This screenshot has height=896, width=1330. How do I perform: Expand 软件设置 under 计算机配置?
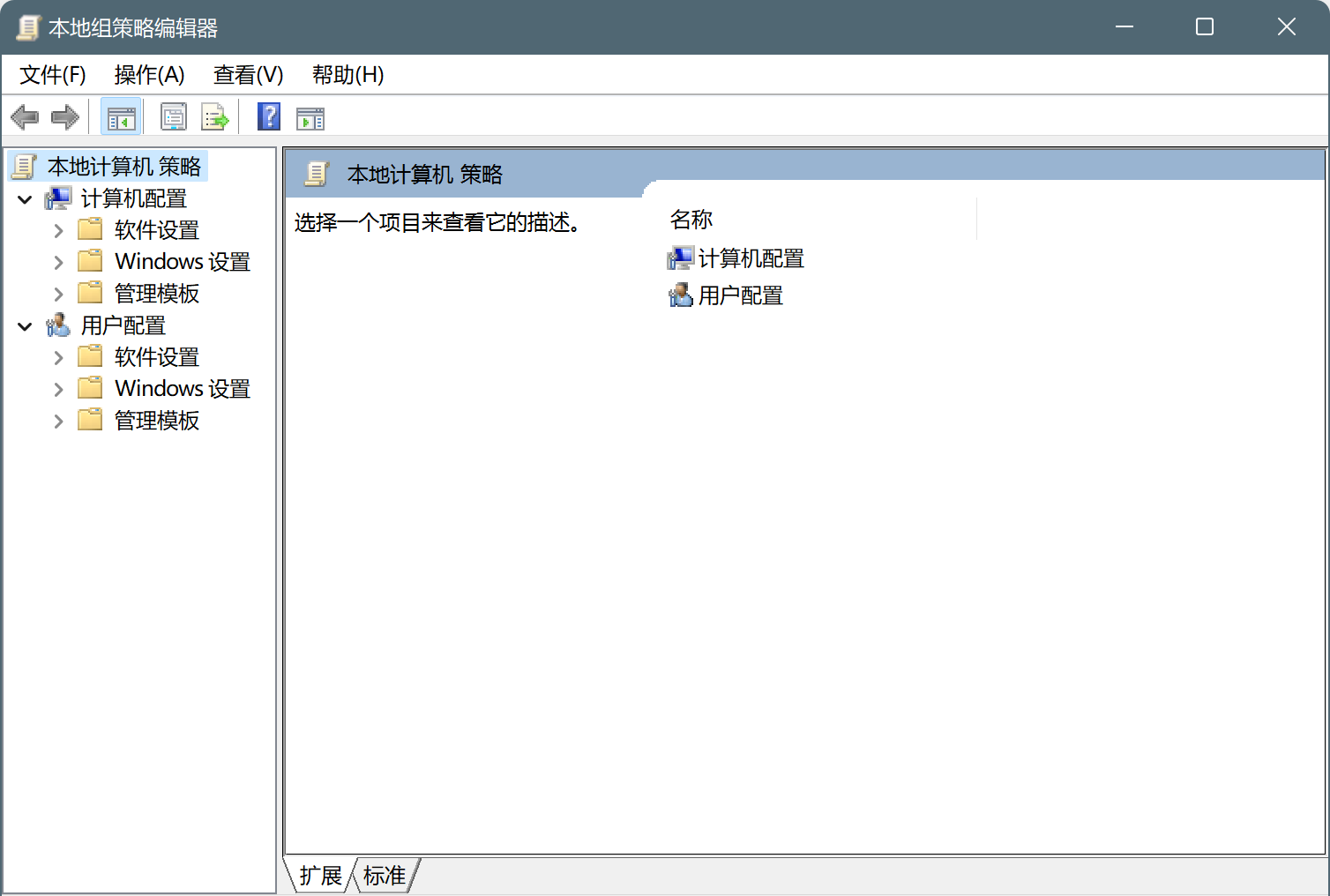click(58, 231)
